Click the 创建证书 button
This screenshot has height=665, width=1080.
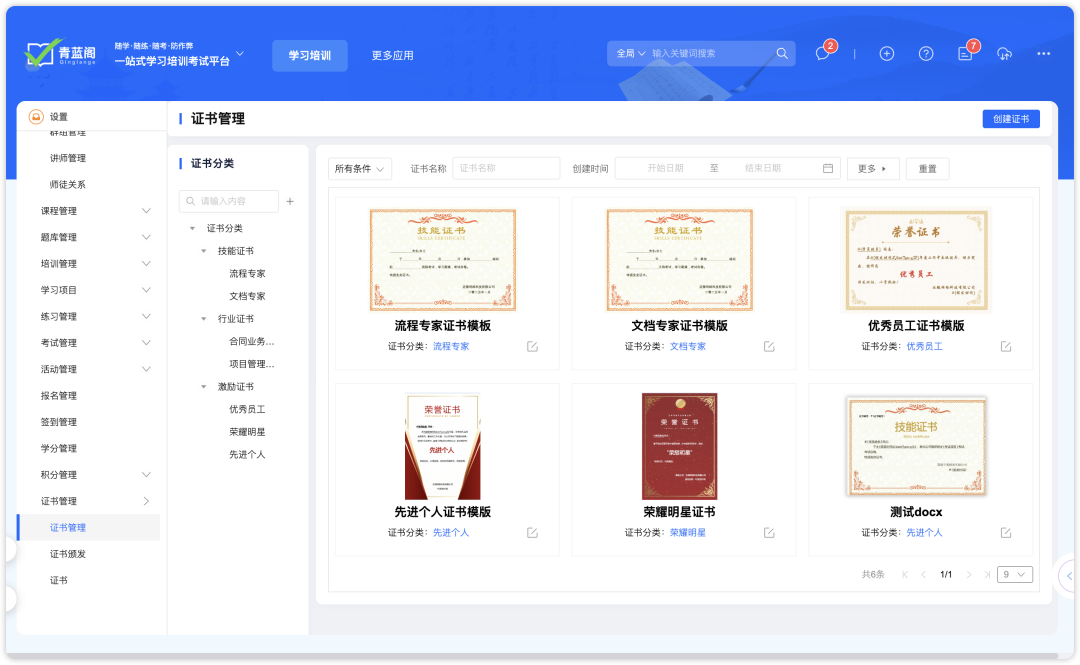(1011, 118)
